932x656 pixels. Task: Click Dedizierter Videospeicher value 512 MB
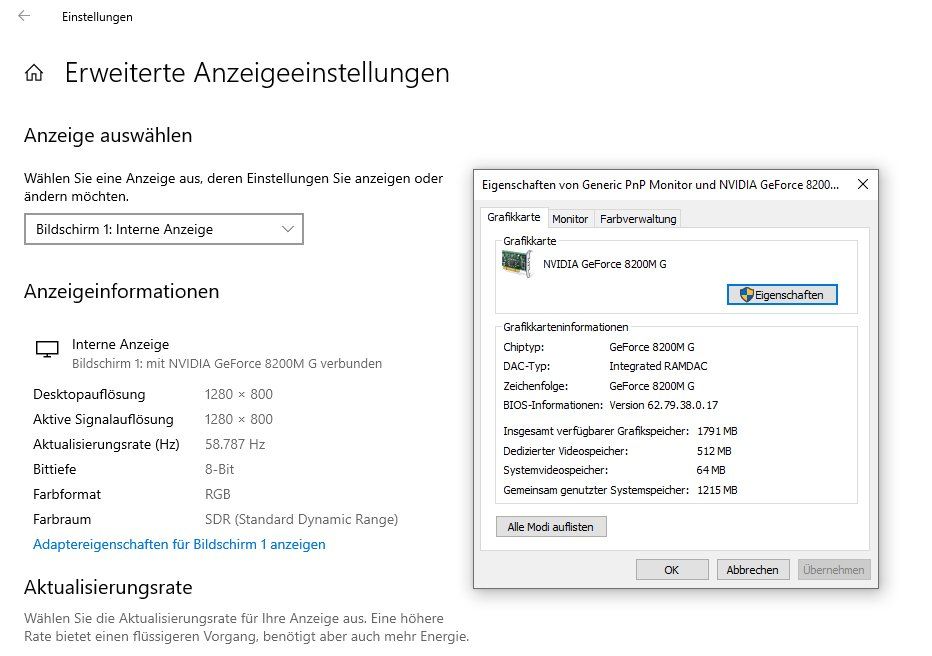[714, 451]
